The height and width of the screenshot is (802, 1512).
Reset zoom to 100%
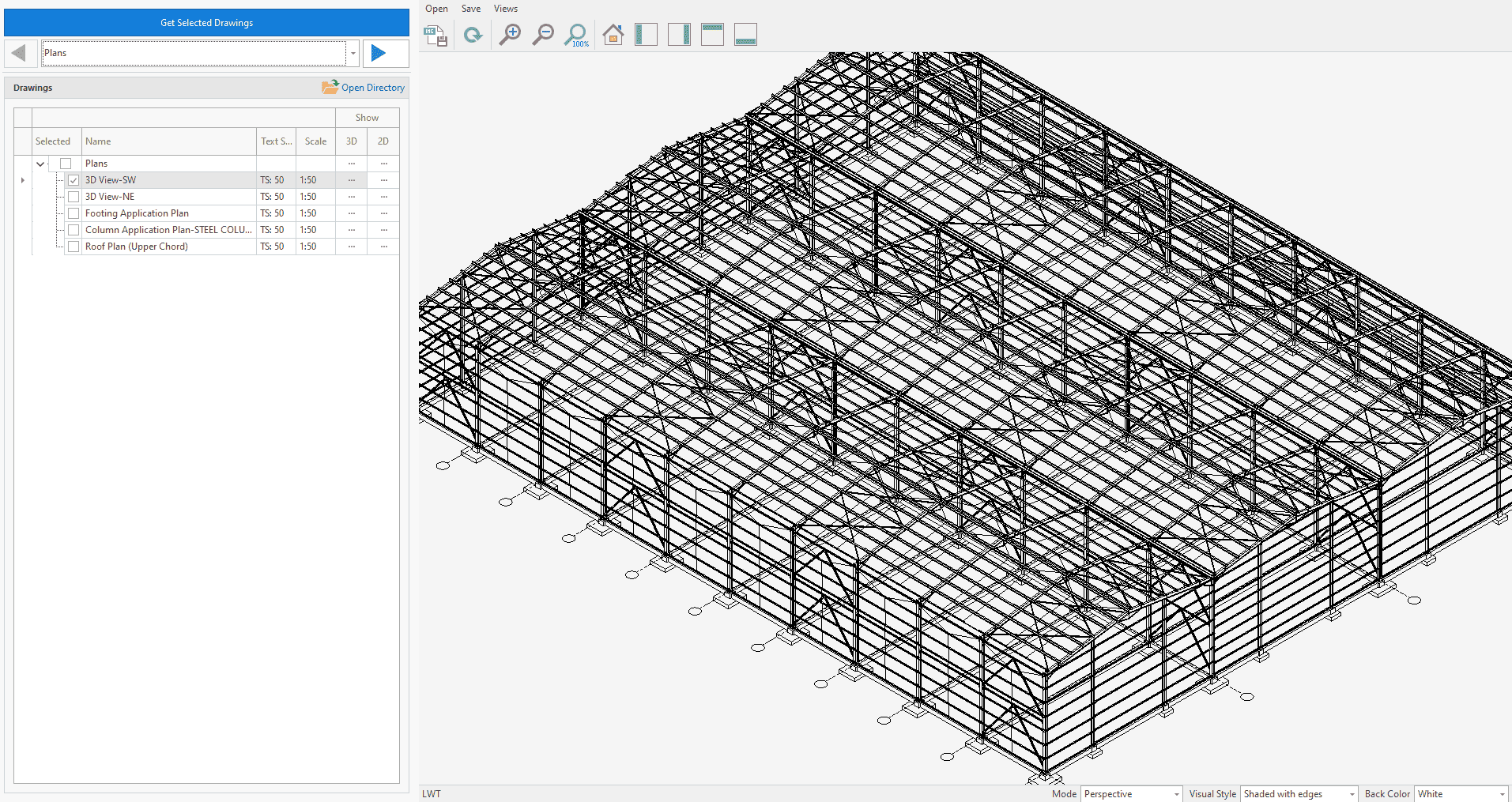[576, 36]
